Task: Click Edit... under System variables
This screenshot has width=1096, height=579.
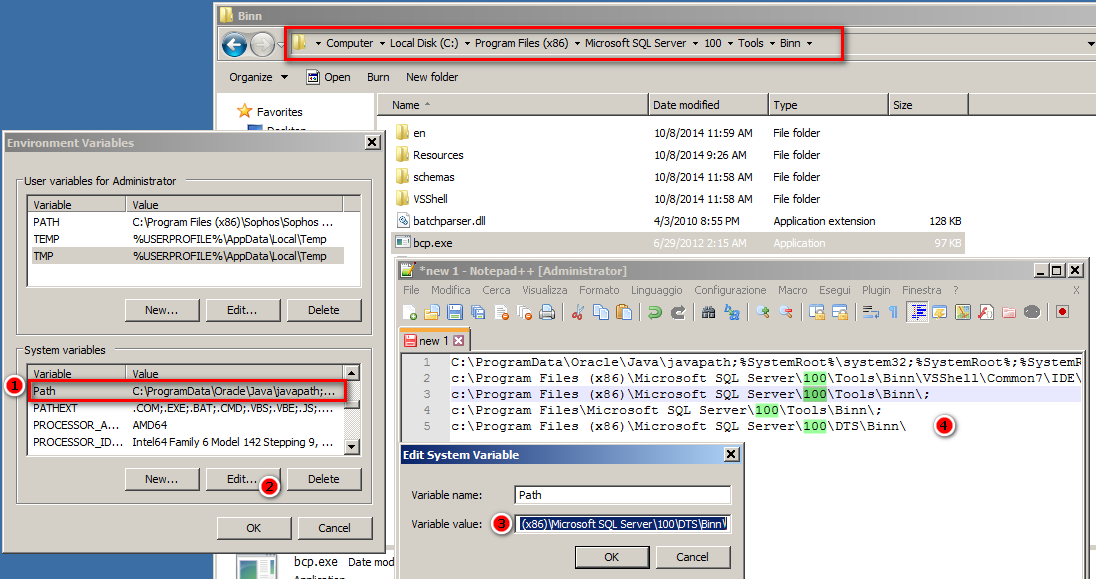Action: coord(242,479)
